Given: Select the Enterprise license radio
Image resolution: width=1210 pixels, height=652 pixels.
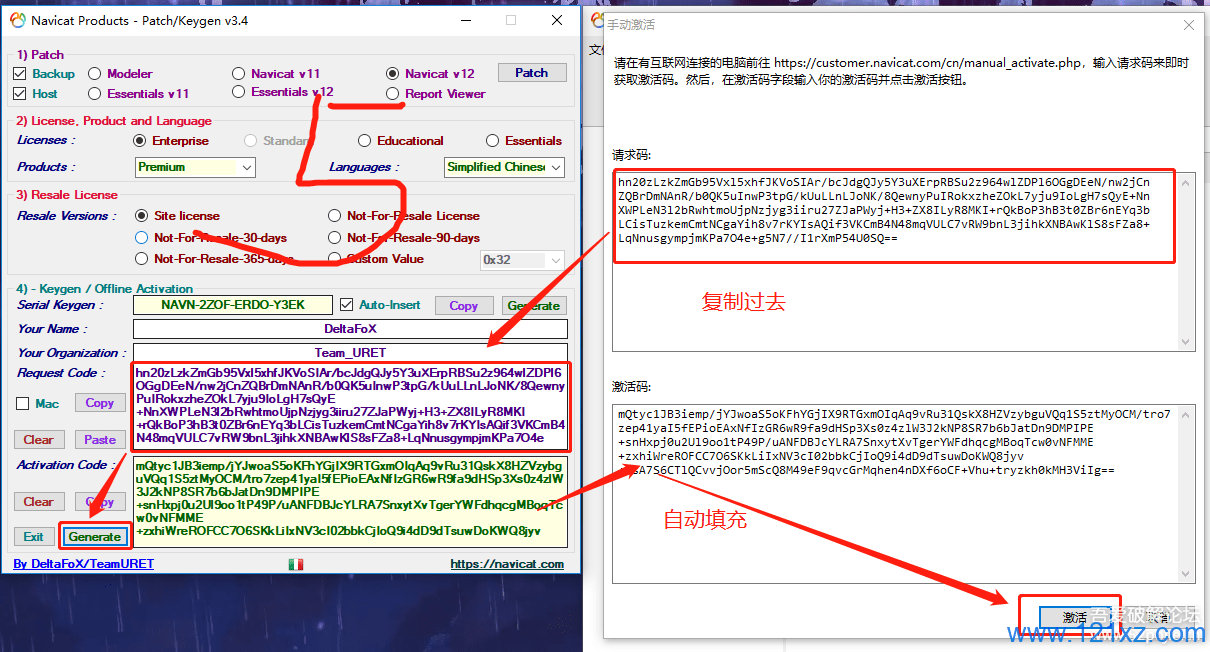Looking at the screenshot, I should pyautogui.click(x=140, y=141).
